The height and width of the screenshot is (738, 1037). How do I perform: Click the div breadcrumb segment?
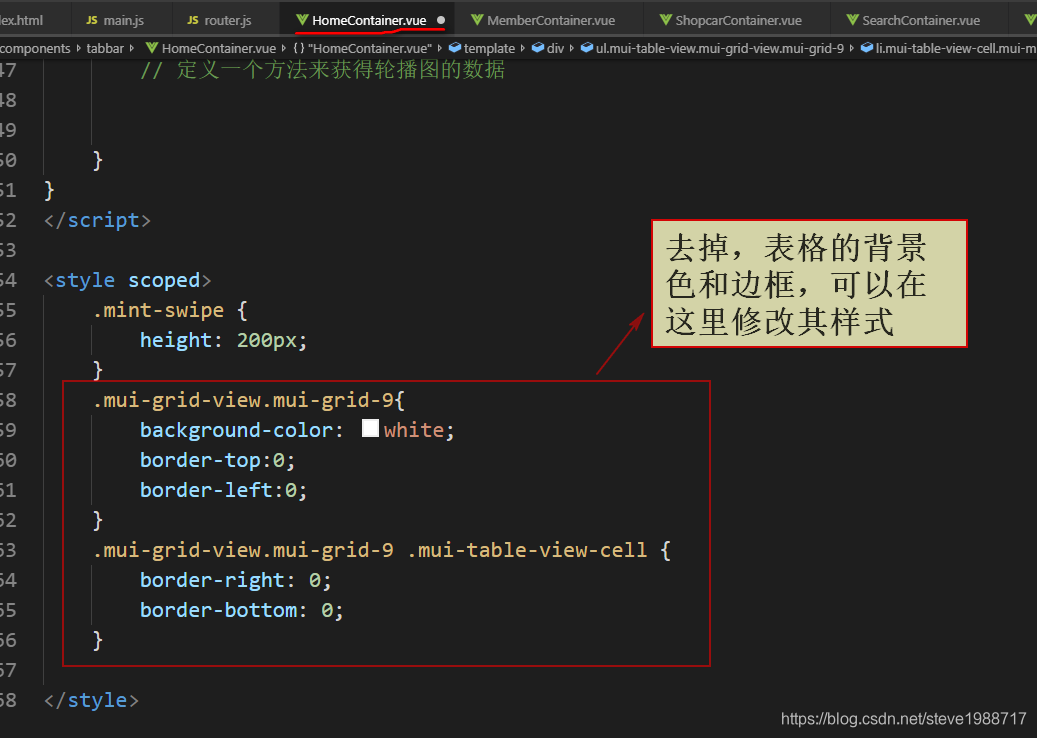pyautogui.click(x=556, y=48)
